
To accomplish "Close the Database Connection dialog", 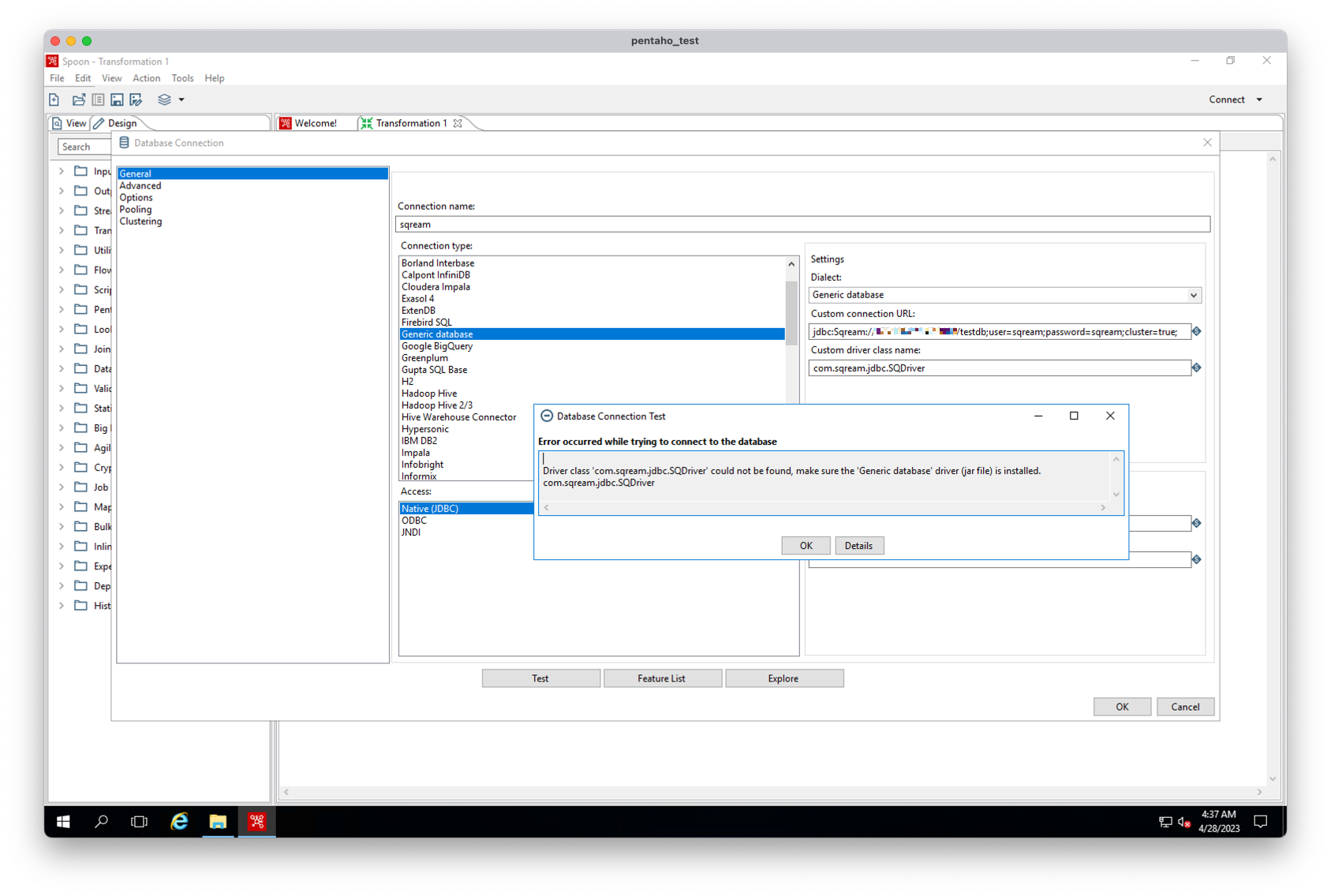I will point(1207,143).
